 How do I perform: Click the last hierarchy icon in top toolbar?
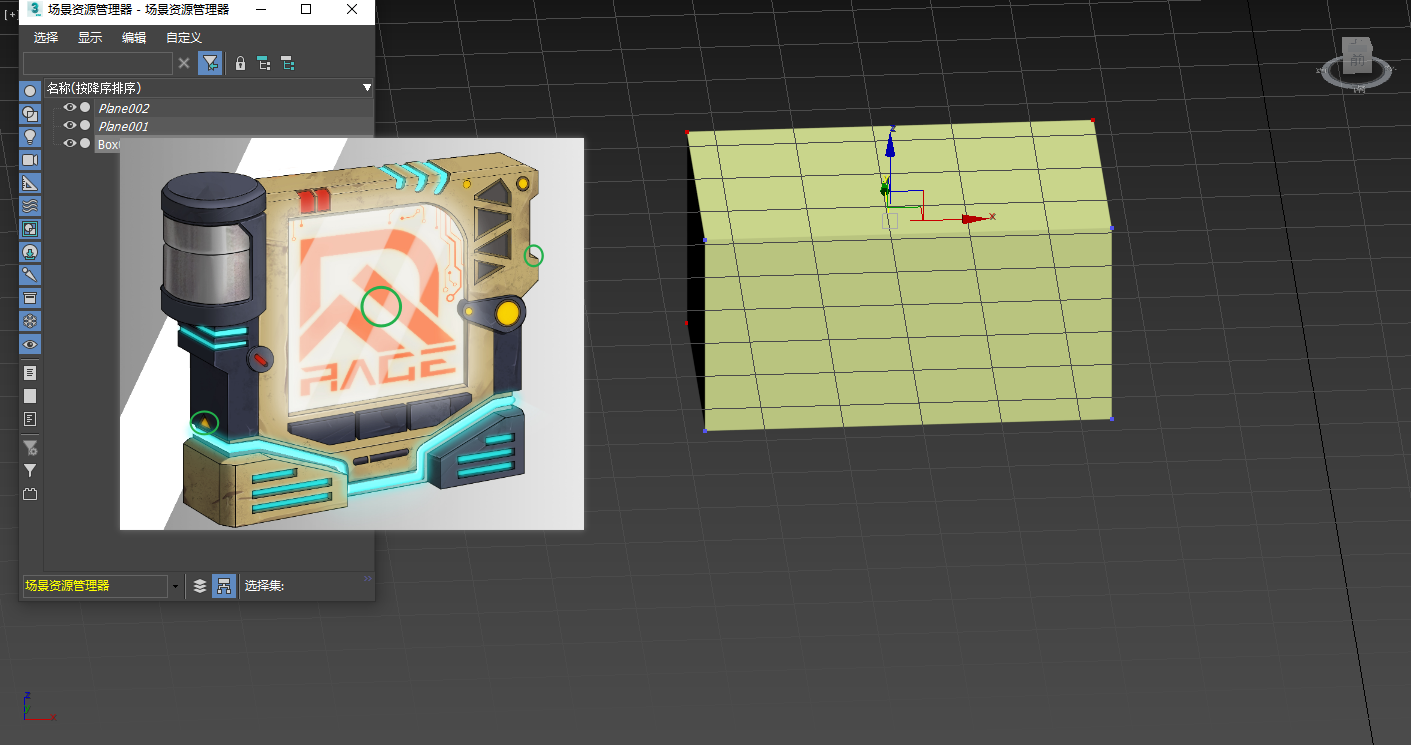click(287, 63)
